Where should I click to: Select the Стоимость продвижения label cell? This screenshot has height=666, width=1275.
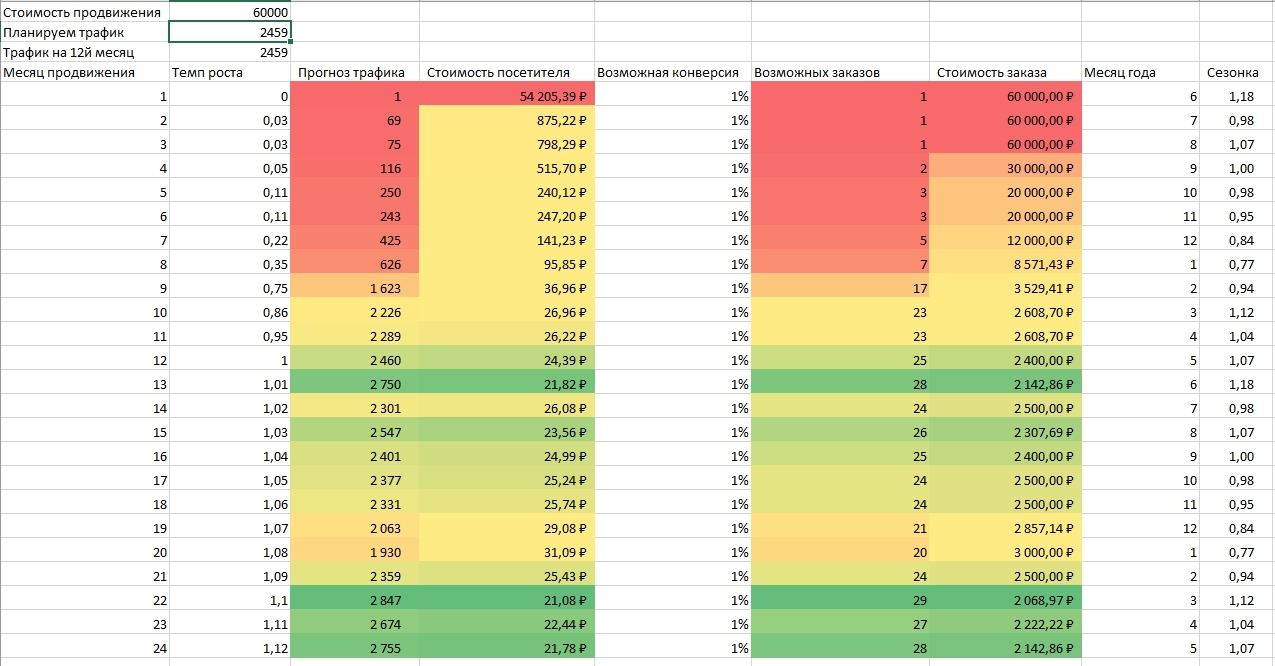click(84, 12)
